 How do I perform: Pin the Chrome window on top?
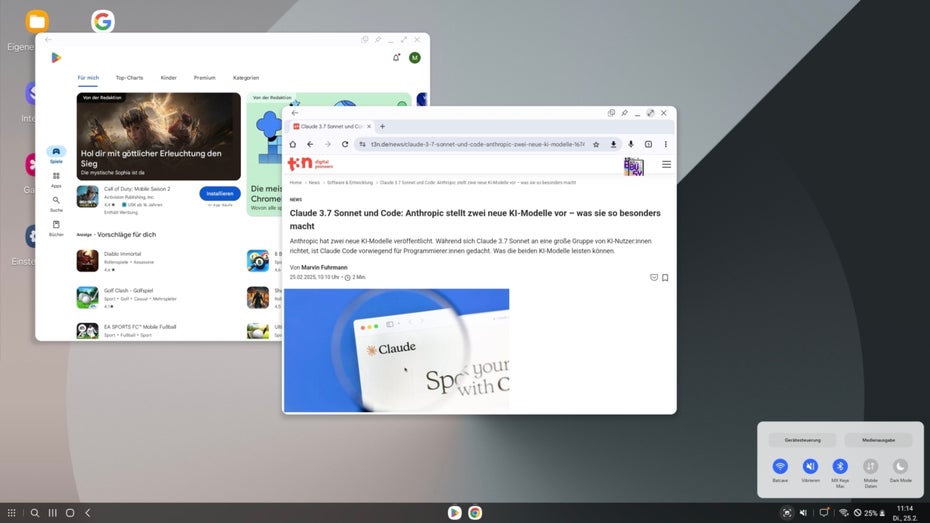click(624, 113)
